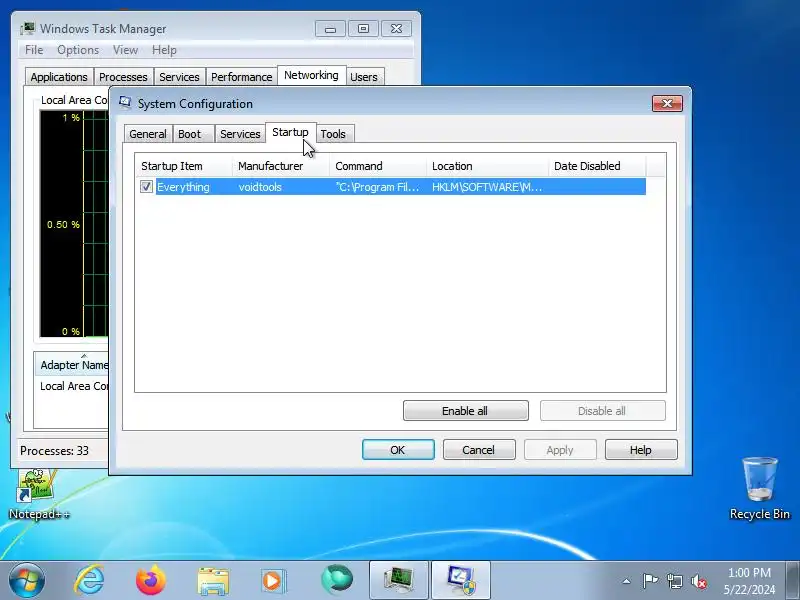Click the muted volume tray icon
The image size is (800, 600).
(698, 581)
